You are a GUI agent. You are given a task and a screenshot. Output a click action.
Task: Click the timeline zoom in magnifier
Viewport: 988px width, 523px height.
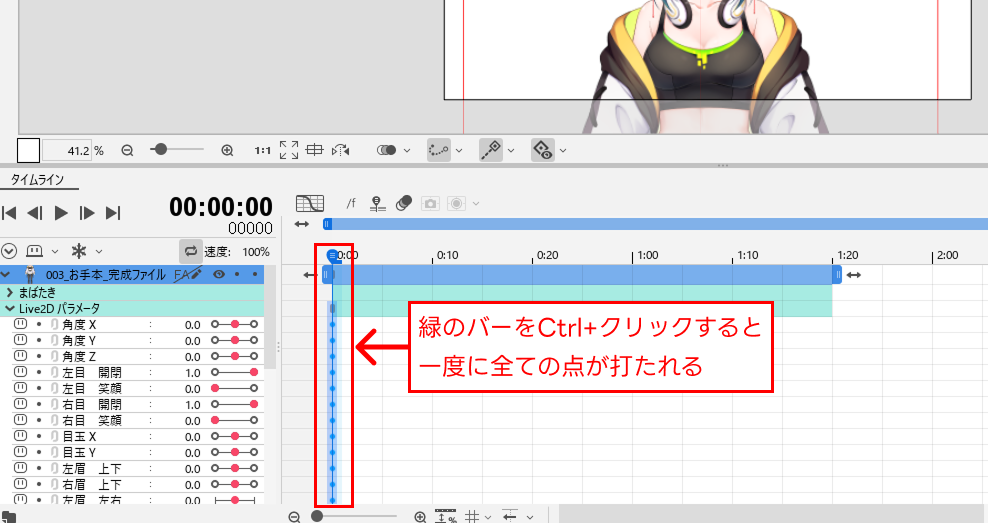[x=420, y=517]
